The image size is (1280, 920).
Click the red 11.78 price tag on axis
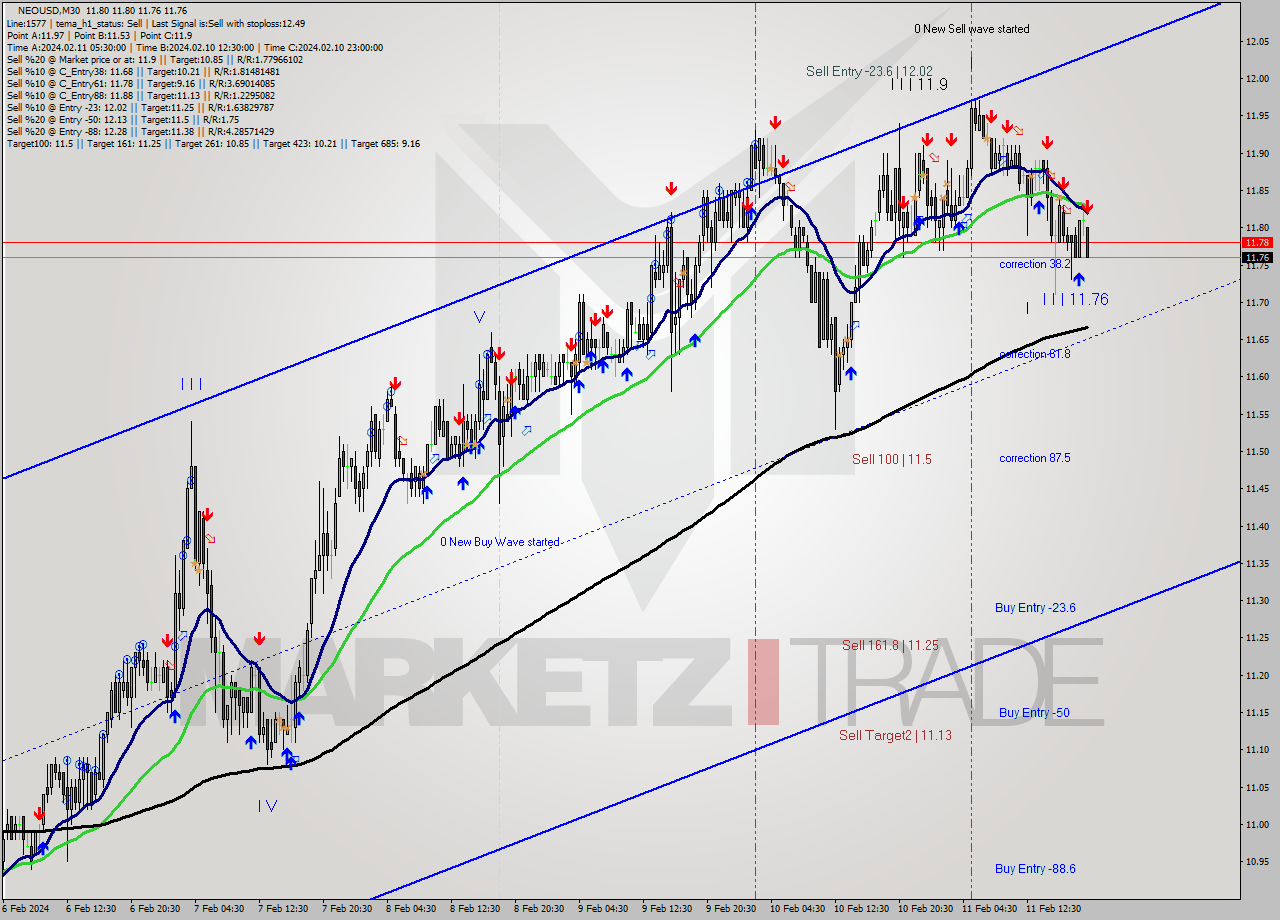[1257, 242]
